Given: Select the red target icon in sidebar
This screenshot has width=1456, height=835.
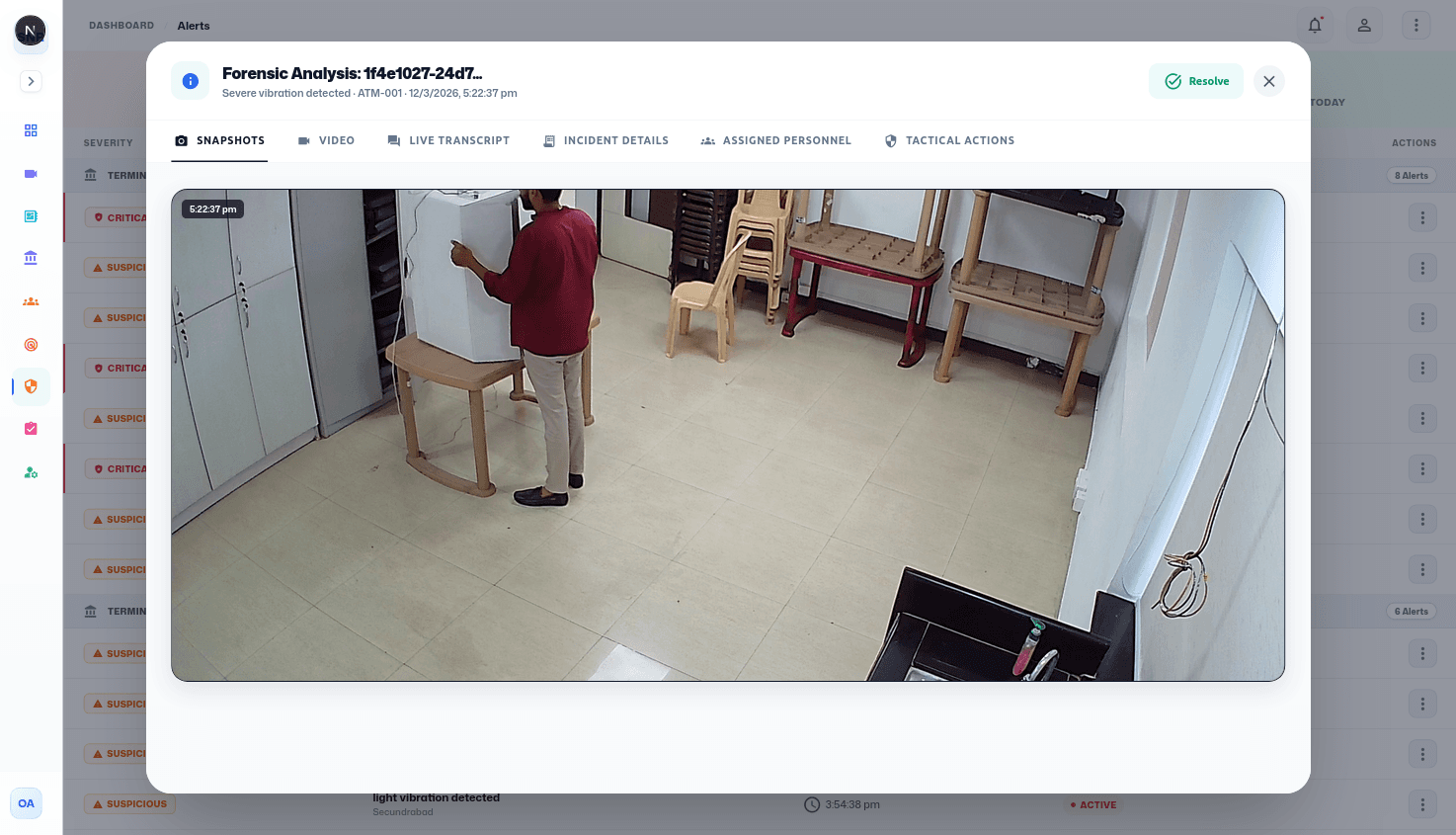Looking at the screenshot, I should 31,345.
